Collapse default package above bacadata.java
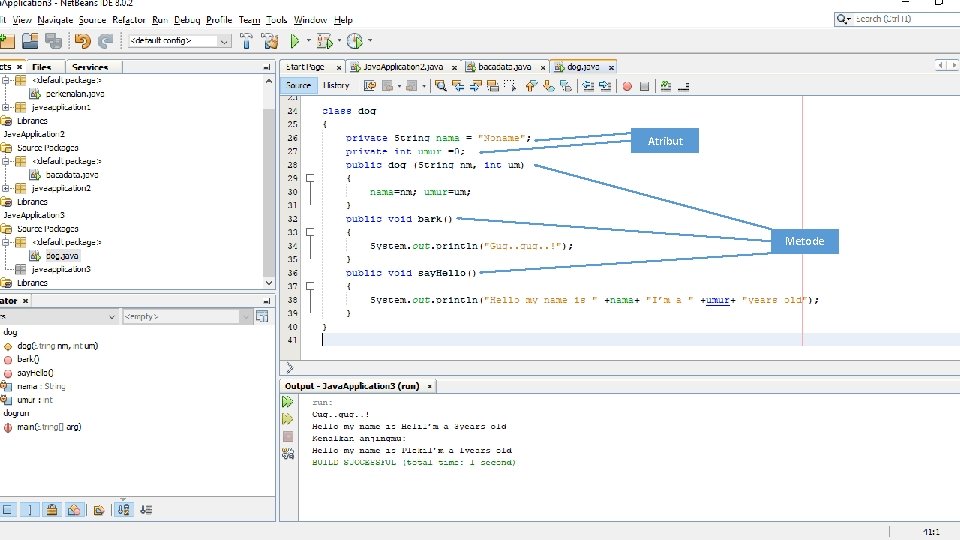This screenshot has width=960, height=540. 6,161
